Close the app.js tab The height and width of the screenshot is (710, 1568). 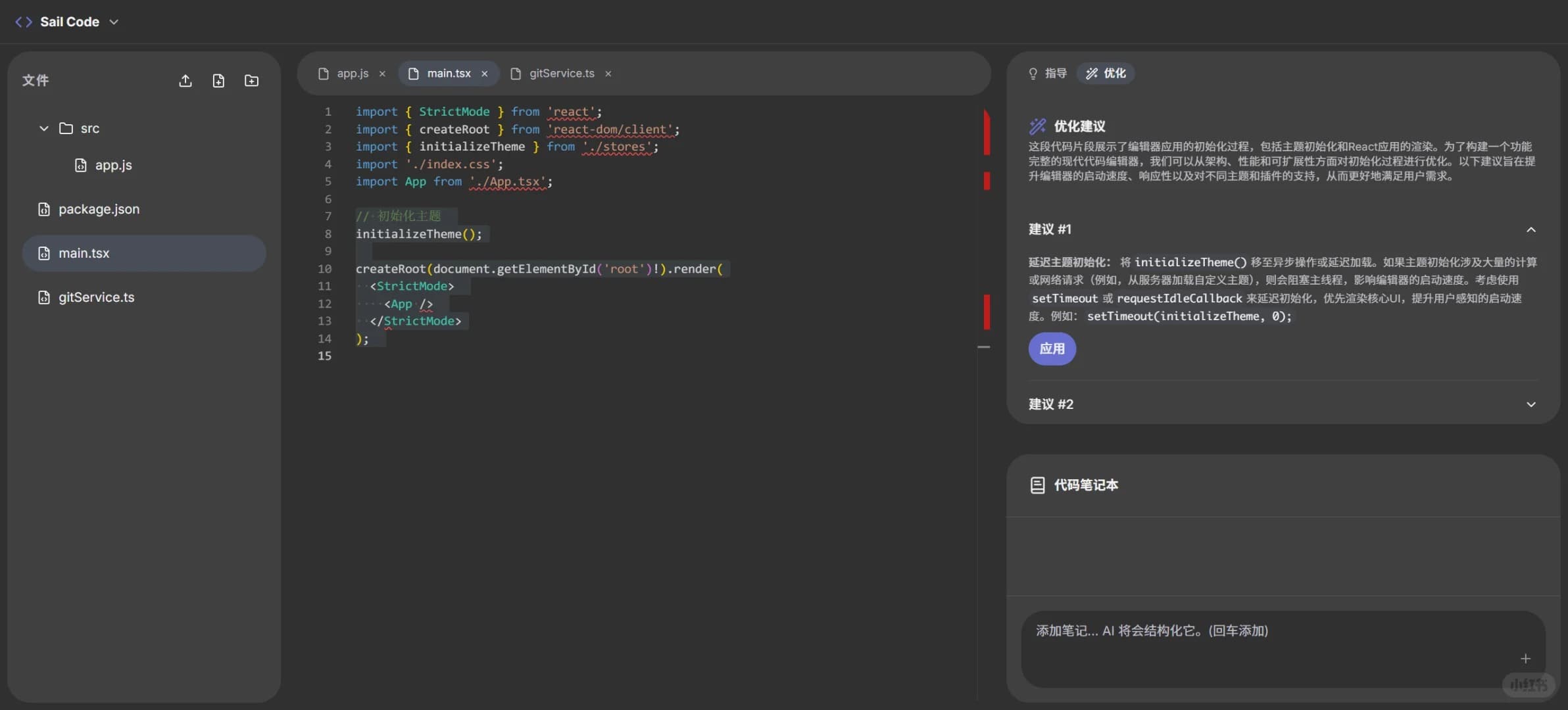coord(382,74)
